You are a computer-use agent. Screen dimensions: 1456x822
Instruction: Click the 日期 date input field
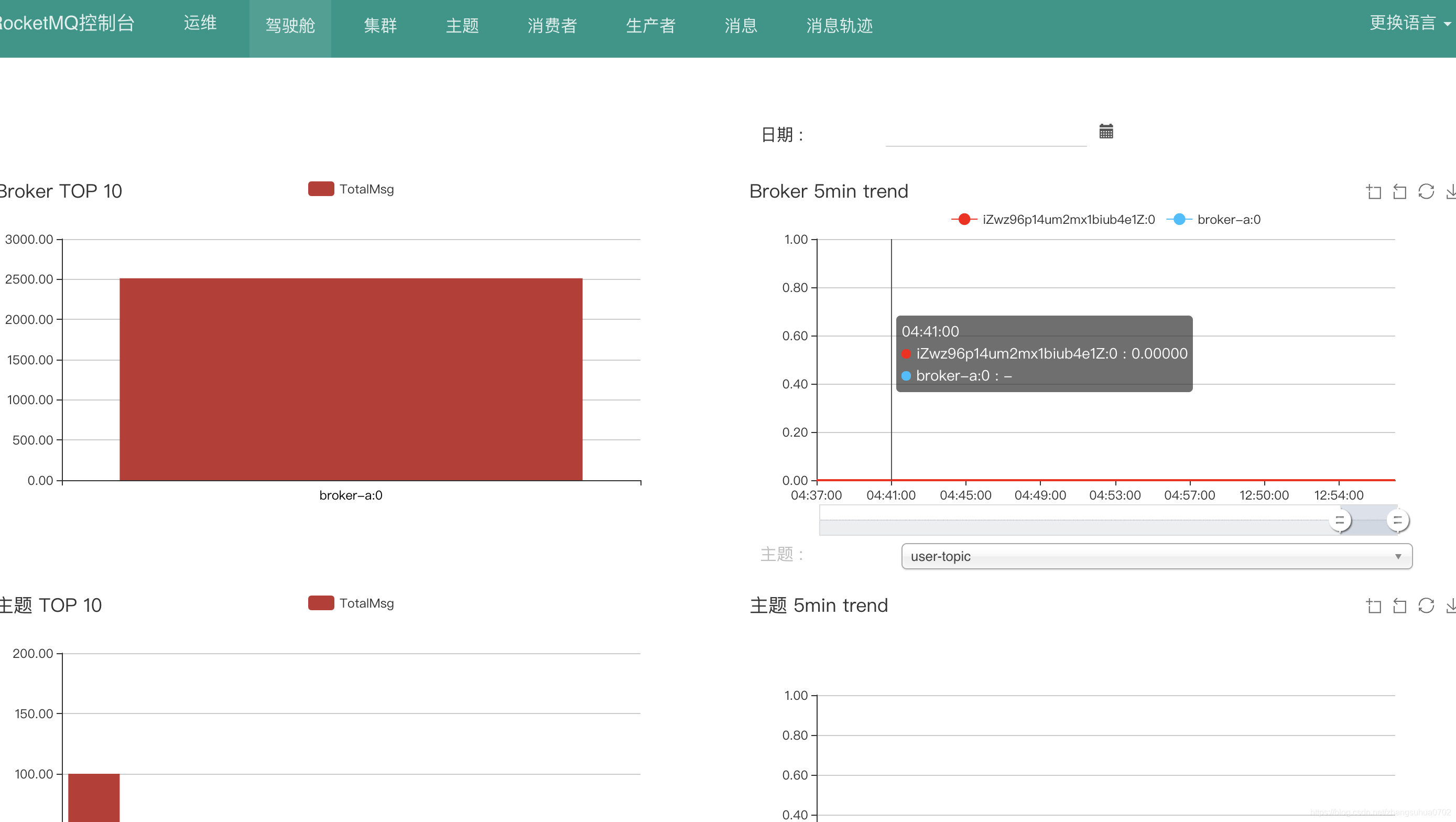985,135
